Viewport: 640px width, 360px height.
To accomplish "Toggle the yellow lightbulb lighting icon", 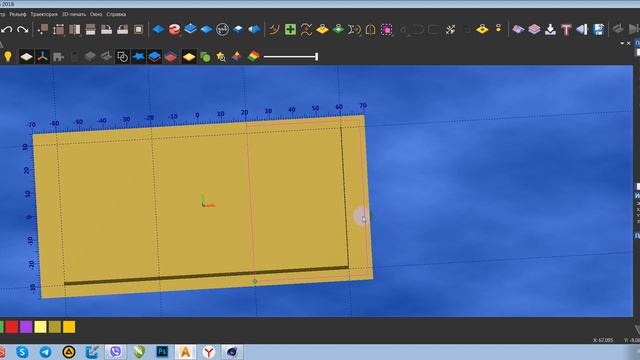I will coord(8,56).
